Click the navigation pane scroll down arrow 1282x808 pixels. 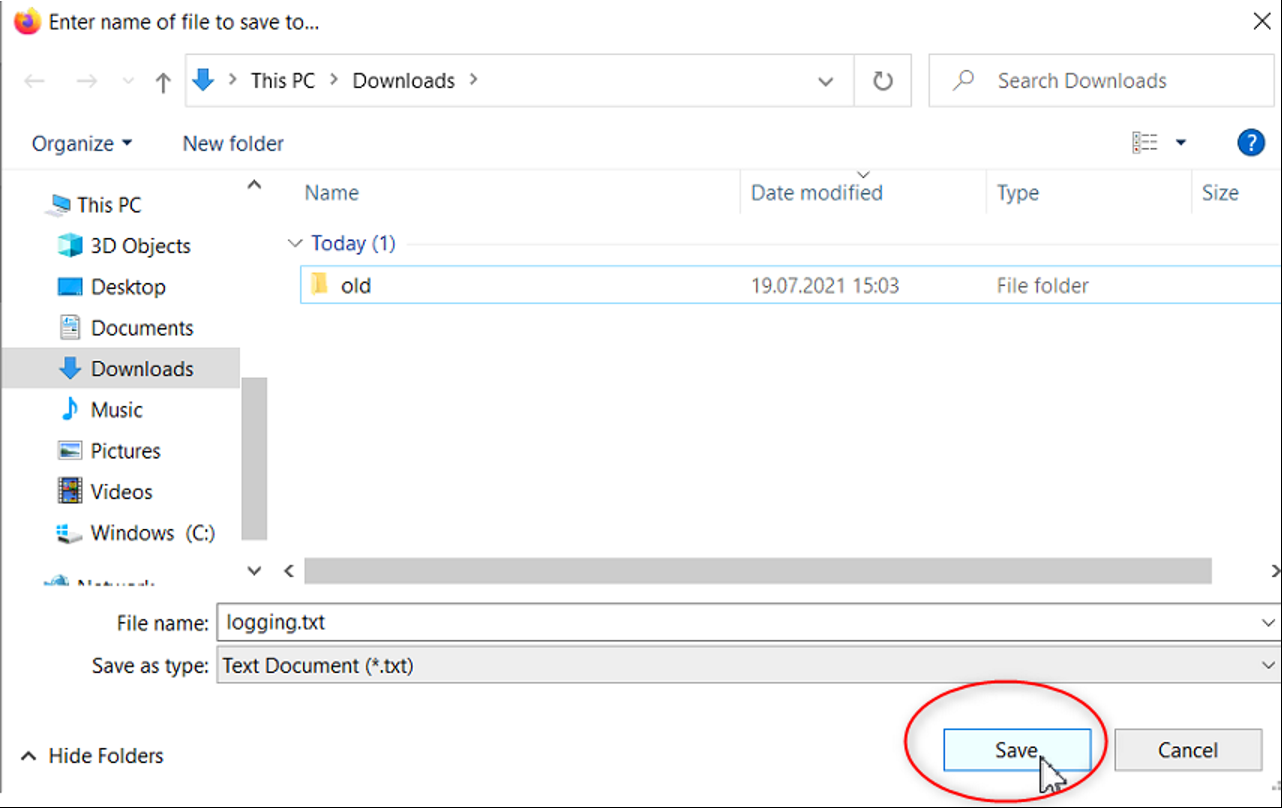coord(254,571)
